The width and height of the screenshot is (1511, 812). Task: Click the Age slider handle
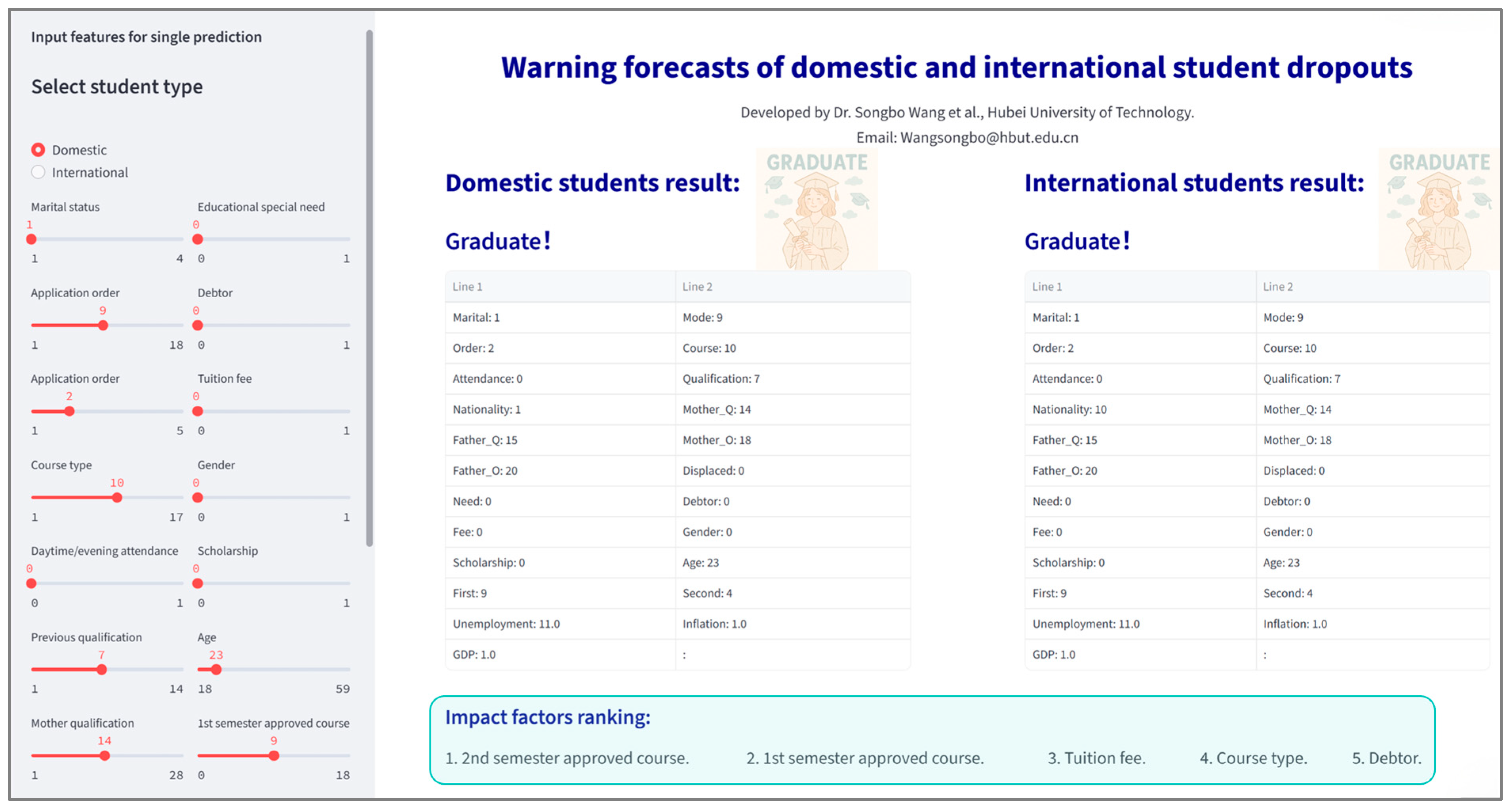point(217,669)
